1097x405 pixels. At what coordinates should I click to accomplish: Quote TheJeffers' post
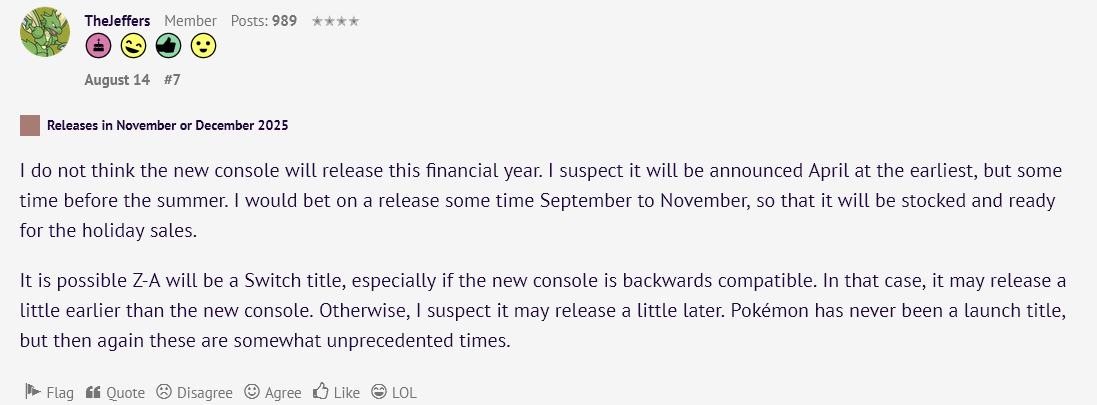coord(115,392)
